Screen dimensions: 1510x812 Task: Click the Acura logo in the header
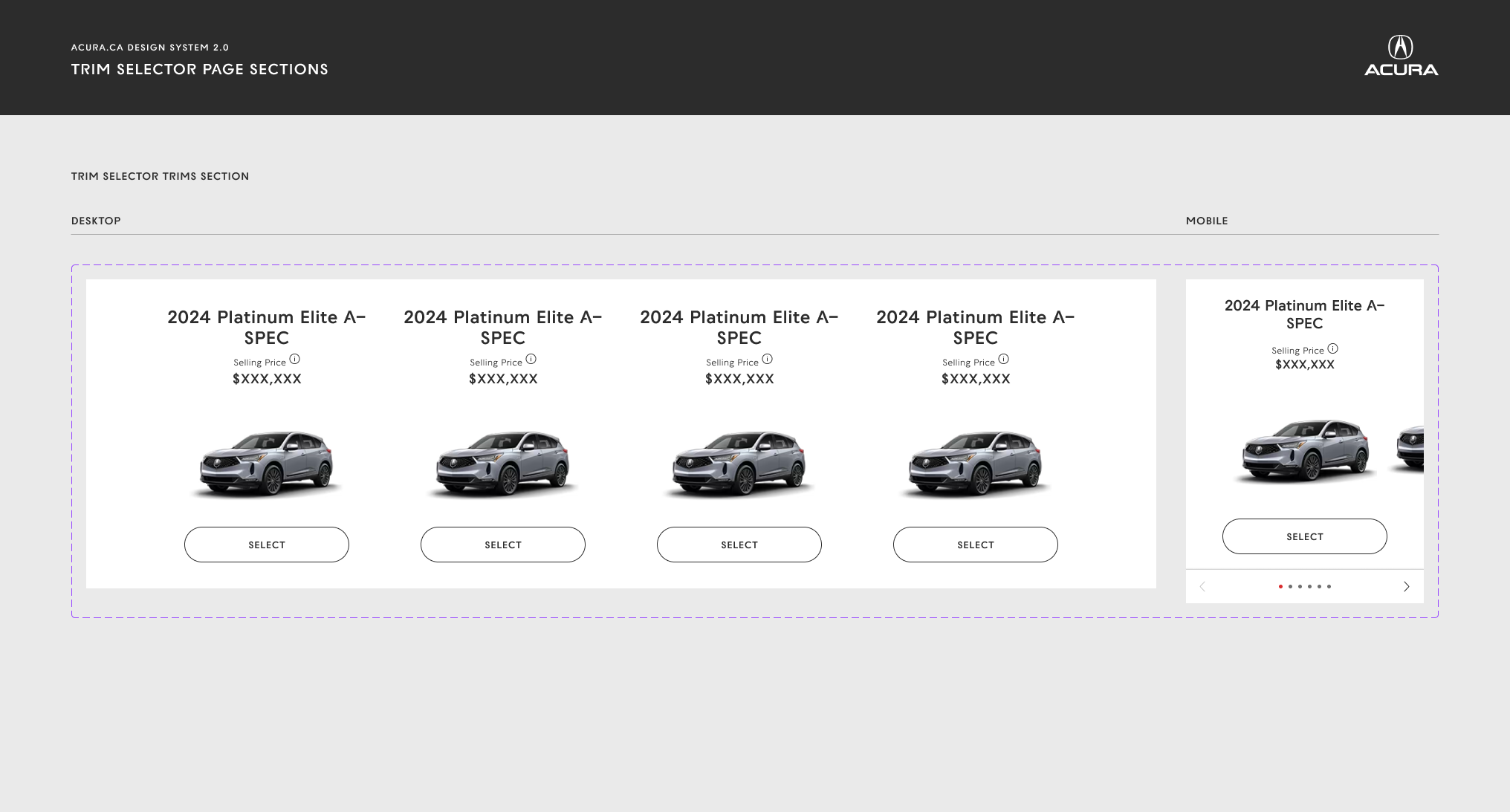point(1401,56)
